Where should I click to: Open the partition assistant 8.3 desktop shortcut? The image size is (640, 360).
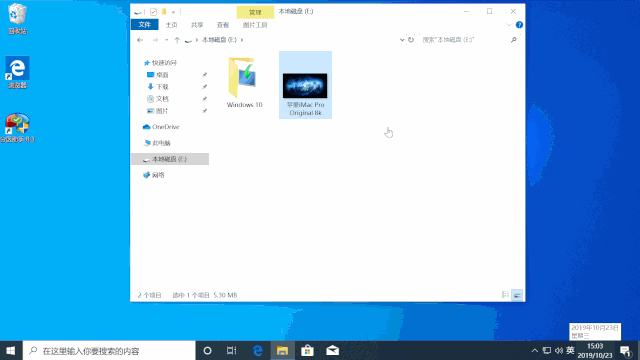[17, 127]
